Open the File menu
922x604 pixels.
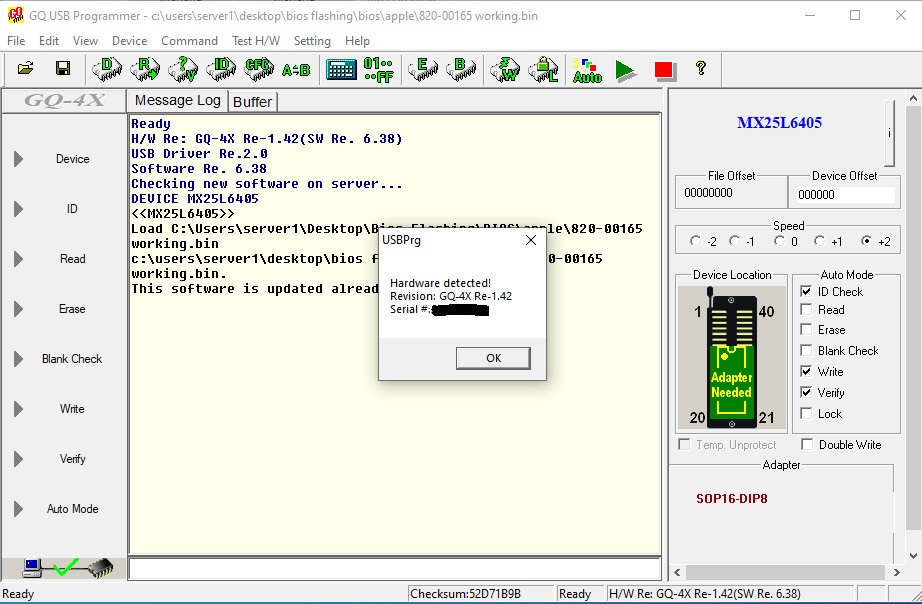[16, 41]
